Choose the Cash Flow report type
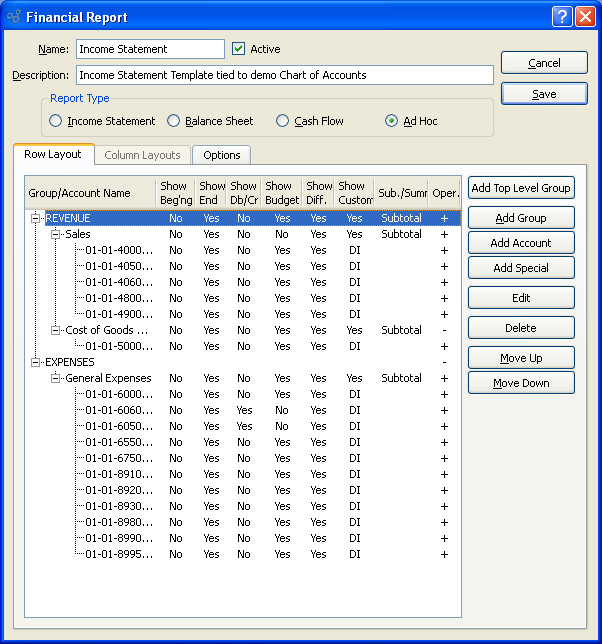 [x=283, y=121]
